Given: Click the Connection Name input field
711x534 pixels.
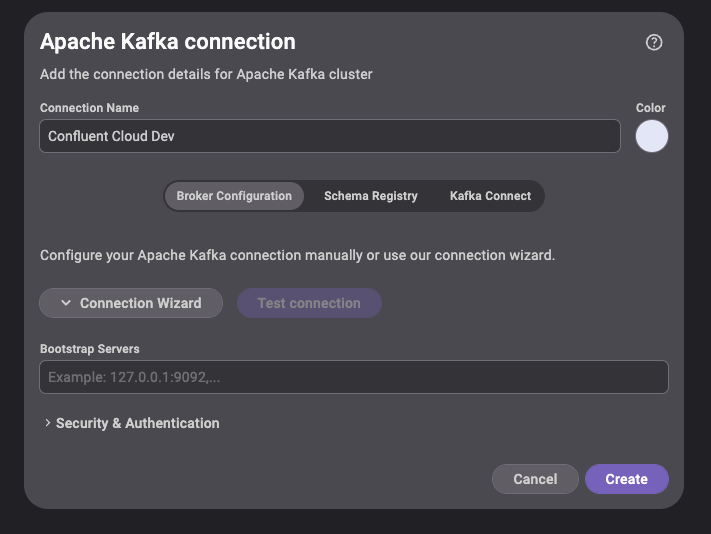Looking at the screenshot, I should [x=330, y=136].
